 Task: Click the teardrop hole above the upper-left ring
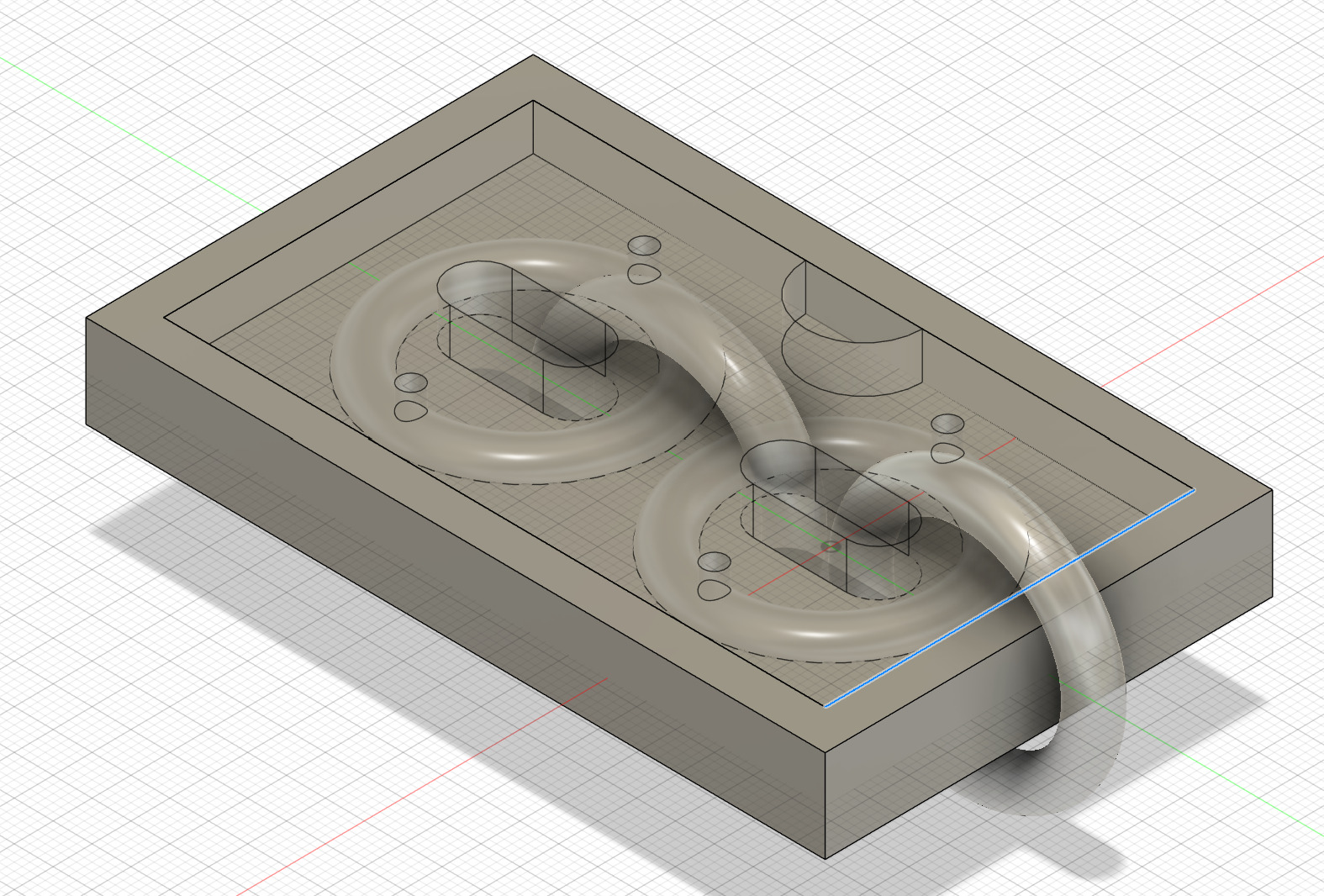click(643, 274)
